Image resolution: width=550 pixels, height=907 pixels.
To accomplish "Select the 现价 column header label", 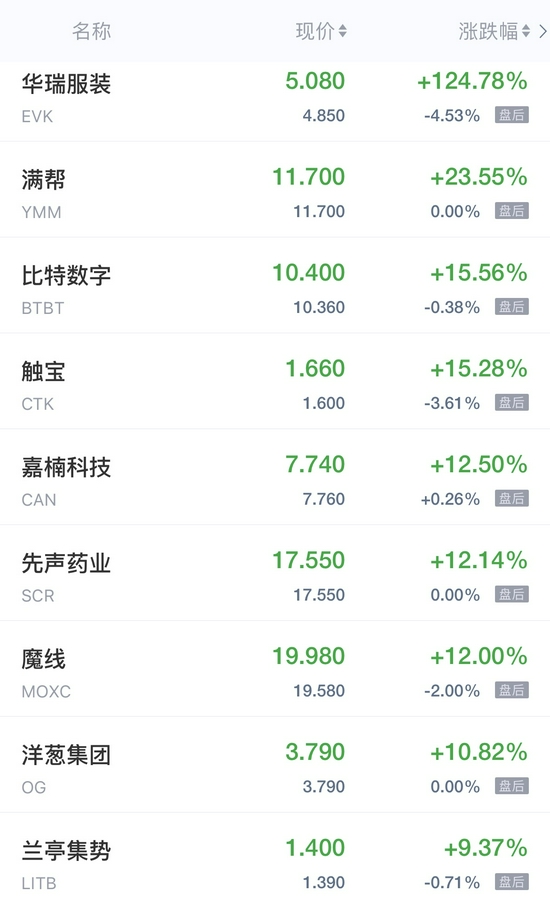I will [315, 31].
